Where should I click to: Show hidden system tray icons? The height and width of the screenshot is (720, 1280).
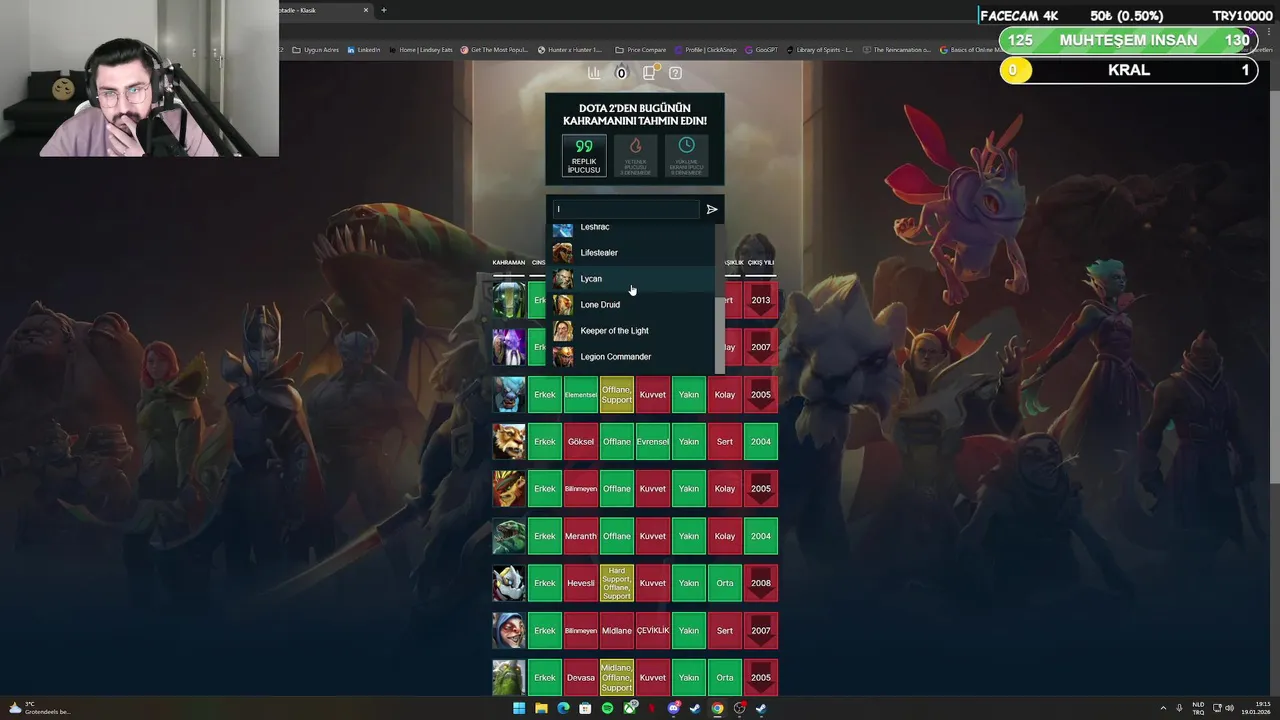coord(1163,708)
